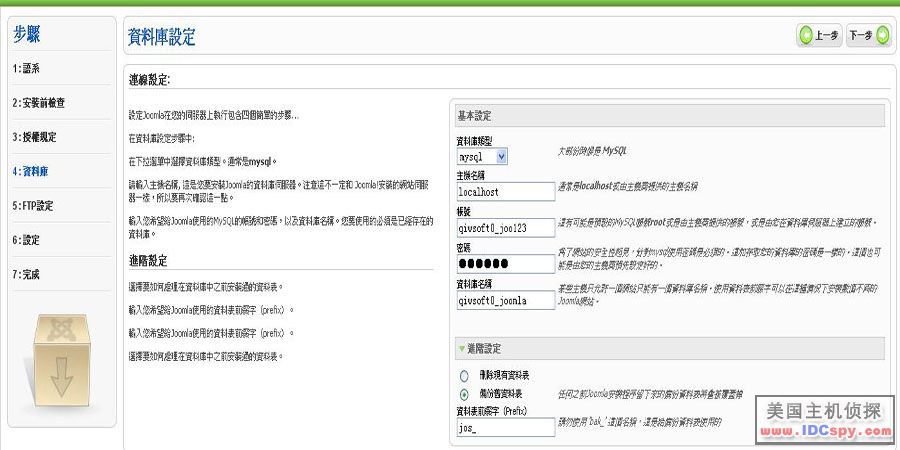Select step 5: FTP設定 in sidebar

point(33,205)
